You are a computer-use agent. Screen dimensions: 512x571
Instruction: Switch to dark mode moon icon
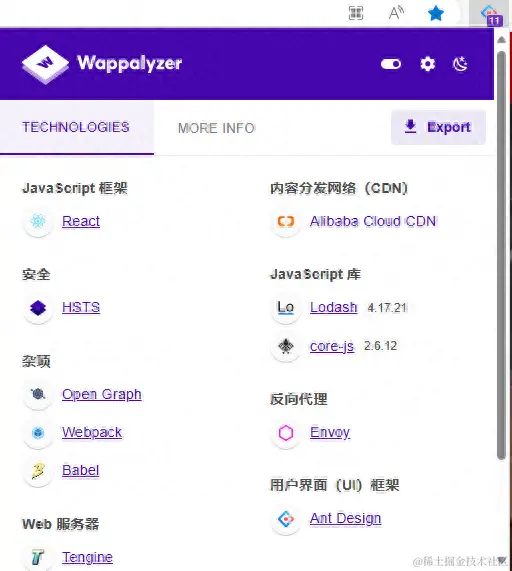460,64
